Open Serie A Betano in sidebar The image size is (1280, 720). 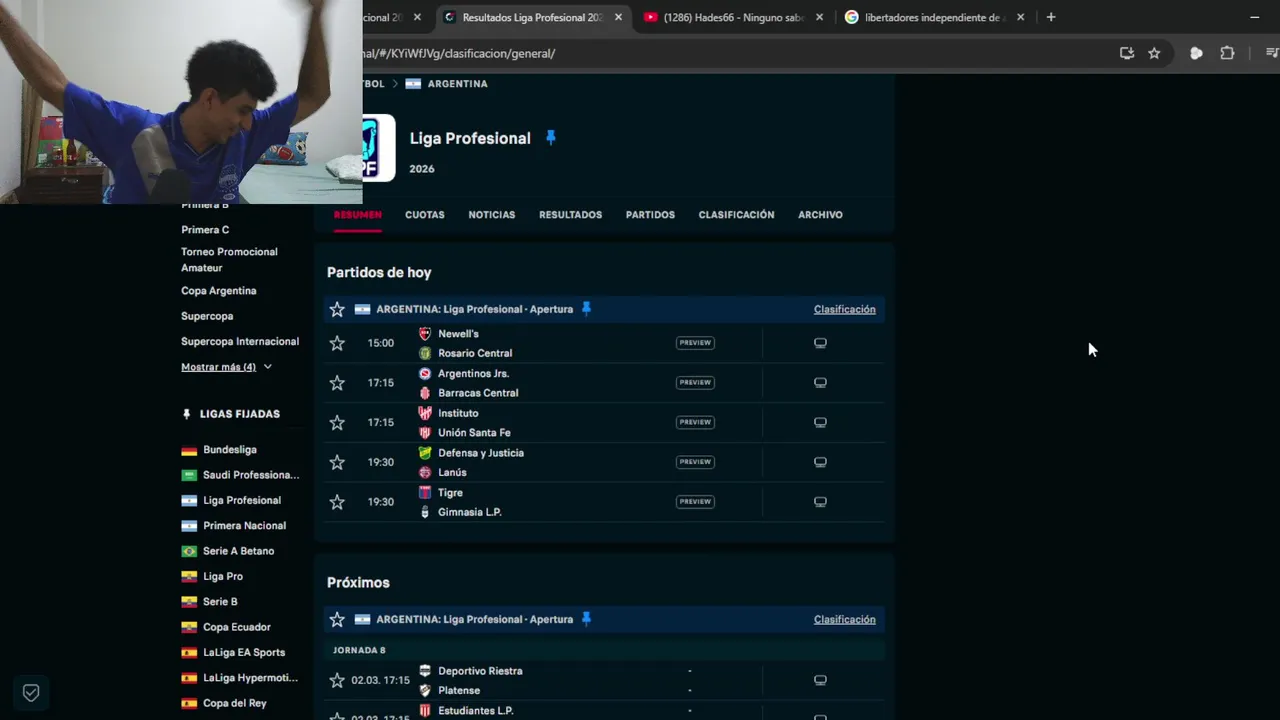click(238, 551)
